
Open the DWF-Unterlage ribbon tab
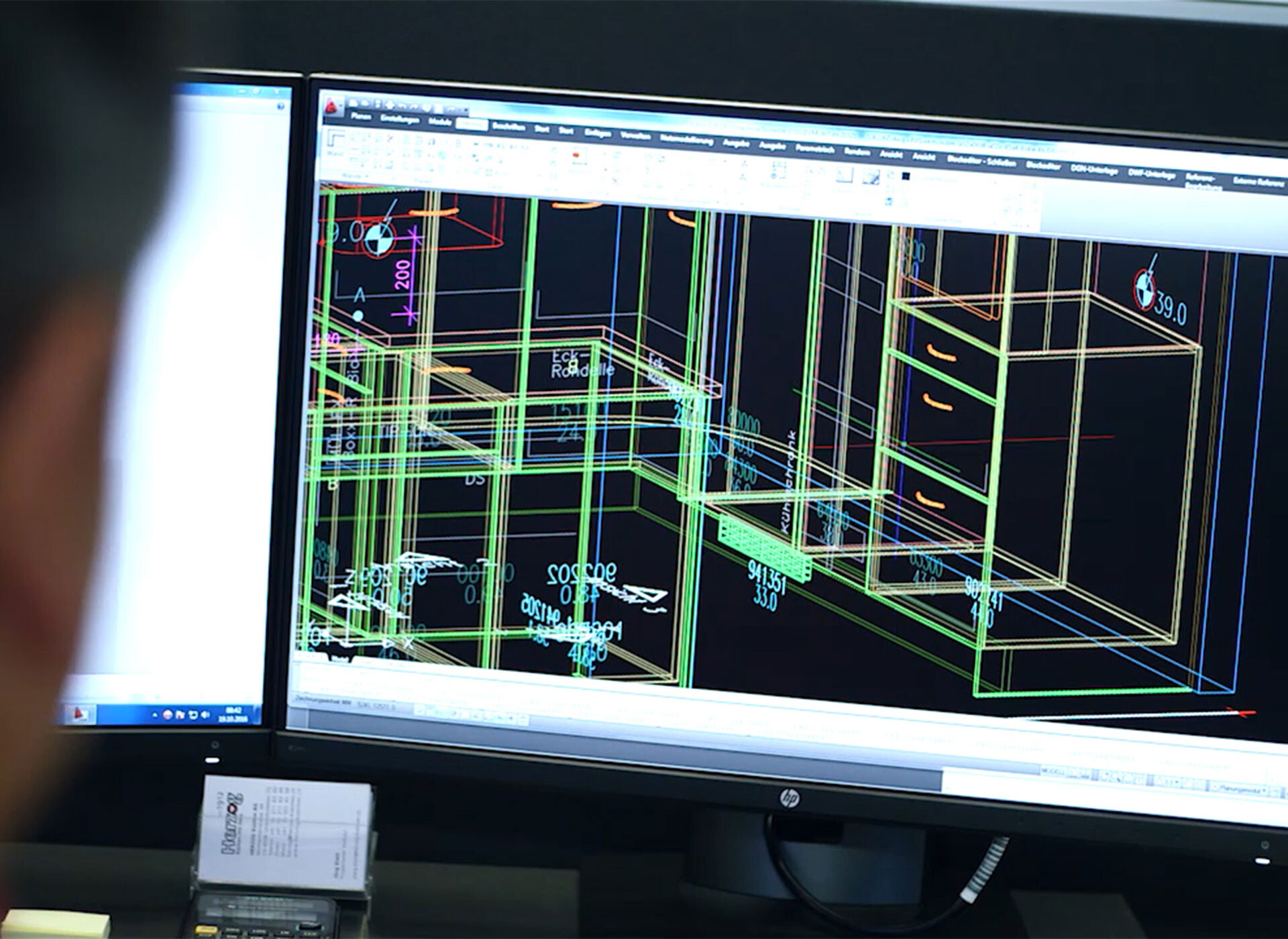1151,174
